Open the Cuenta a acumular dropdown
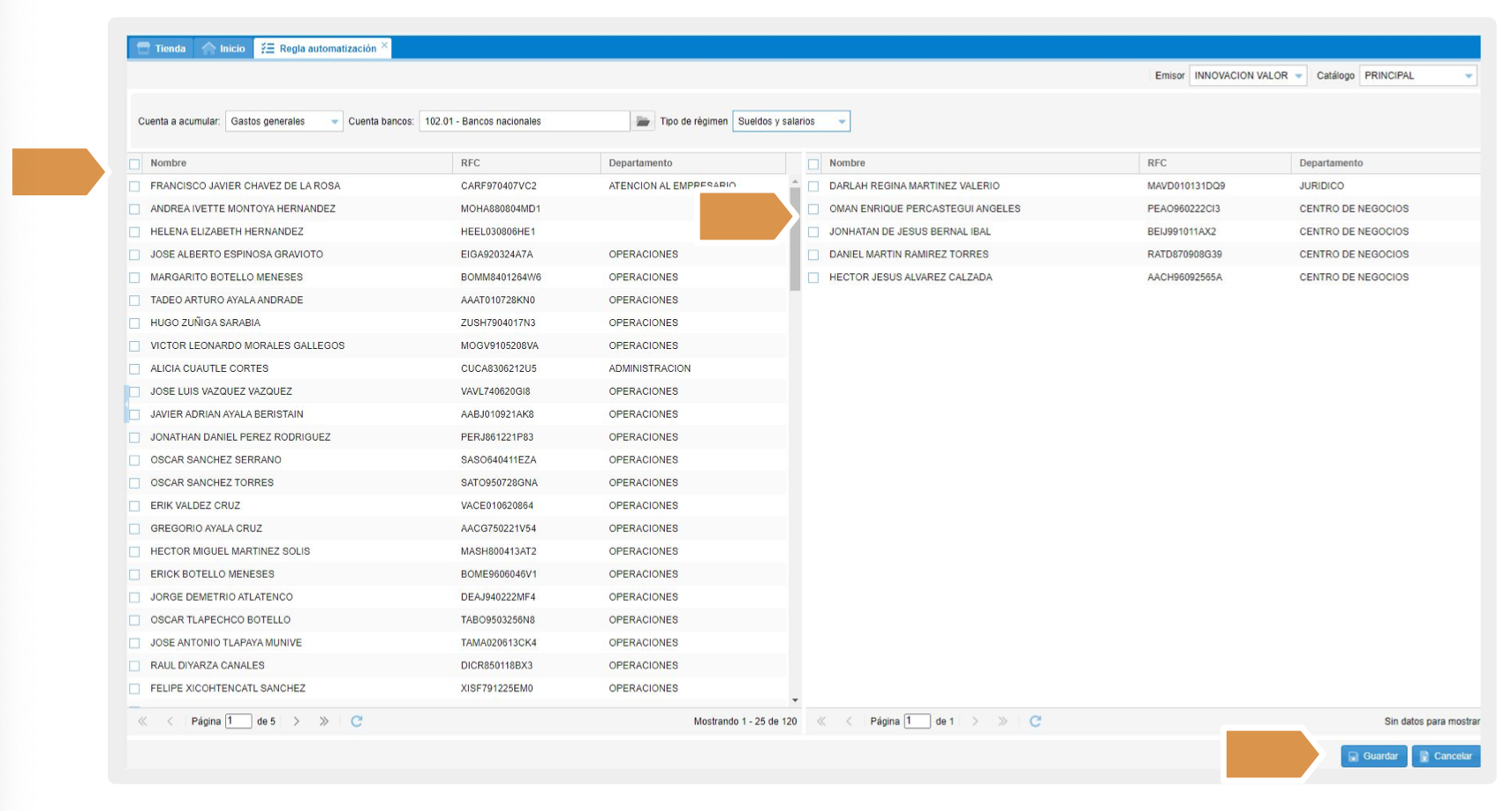The height and width of the screenshot is (811, 1512). (x=335, y=122)
